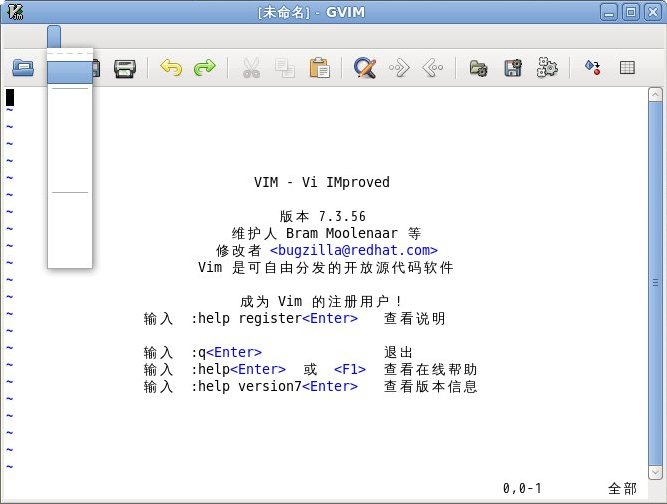Run script using the gears icon
This screenshot has width=667, height=504.
547,68
